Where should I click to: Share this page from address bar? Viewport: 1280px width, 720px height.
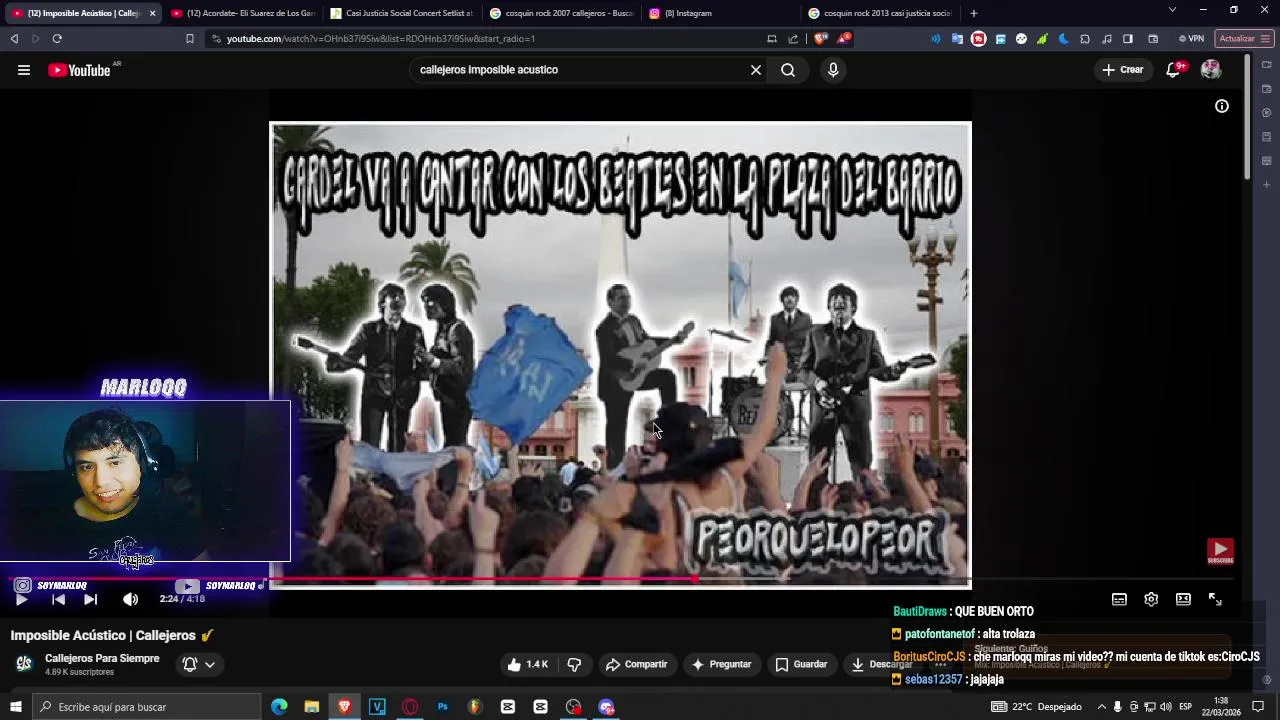point(793,39)
